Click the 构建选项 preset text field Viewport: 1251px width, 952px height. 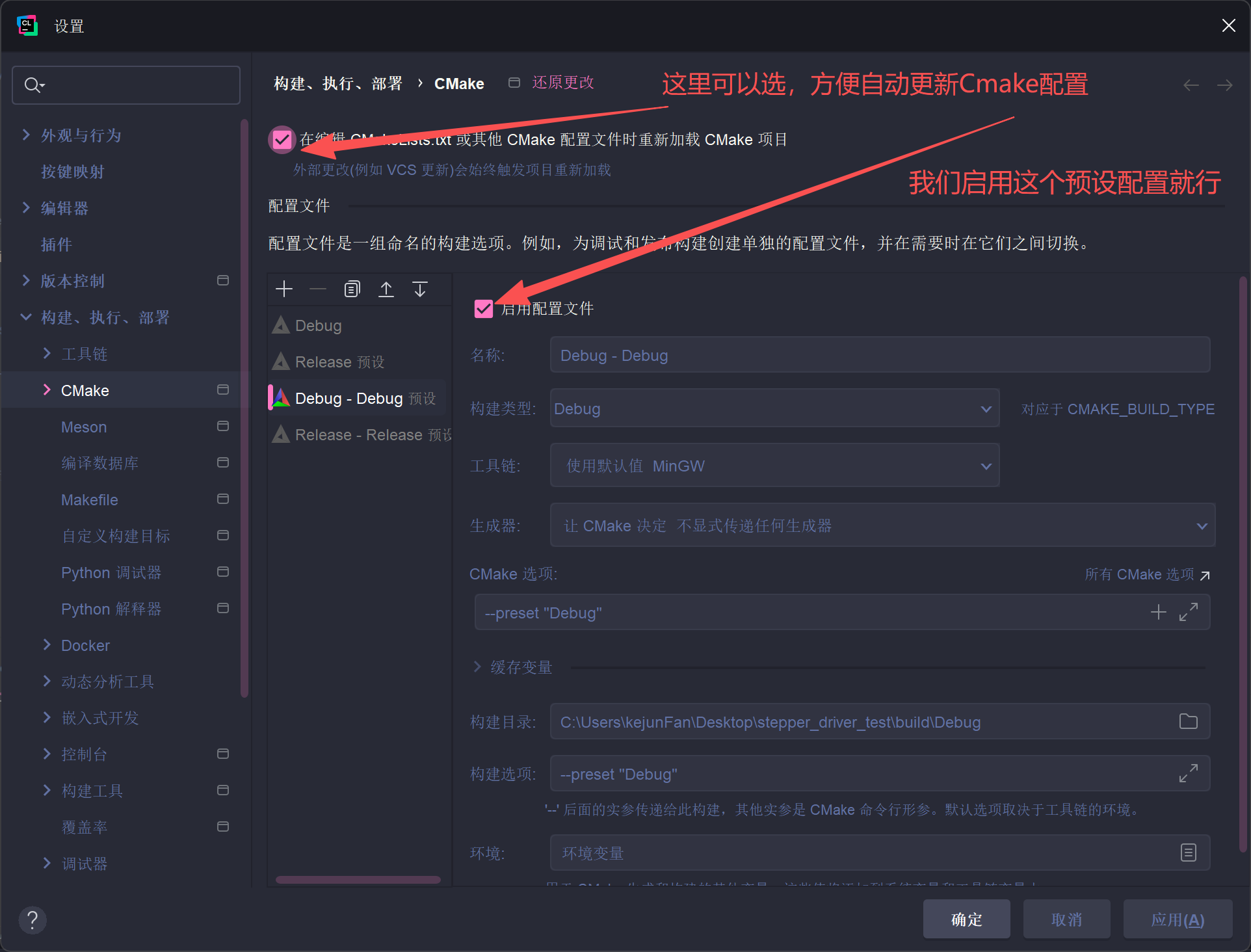(x=880, y=773)
